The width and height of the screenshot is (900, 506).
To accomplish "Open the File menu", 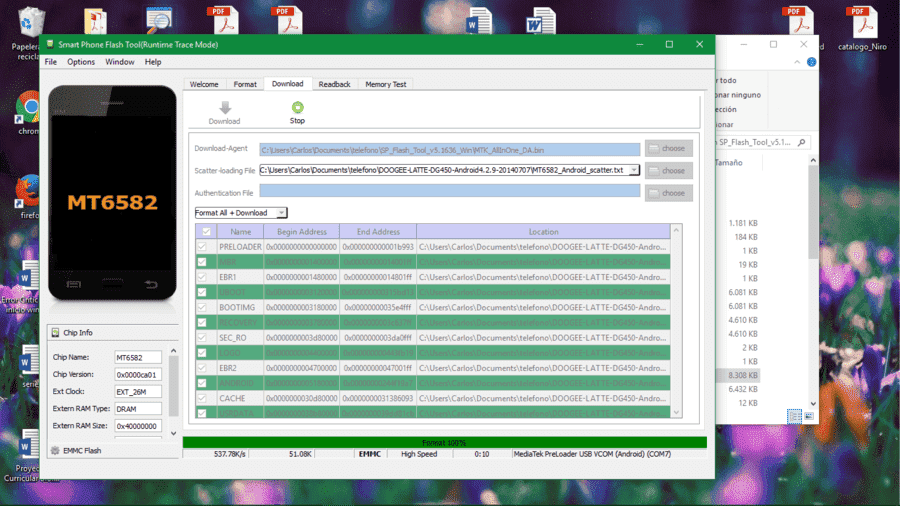I will pyautogui.click(x=51, y=62).
